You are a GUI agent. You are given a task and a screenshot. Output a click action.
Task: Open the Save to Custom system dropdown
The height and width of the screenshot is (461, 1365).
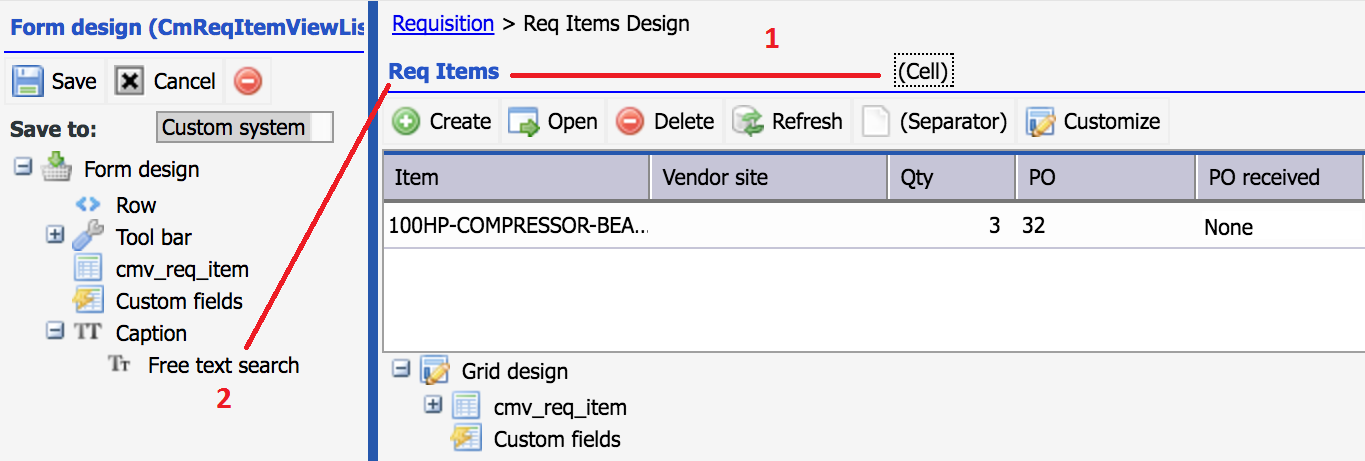(245, 127)
